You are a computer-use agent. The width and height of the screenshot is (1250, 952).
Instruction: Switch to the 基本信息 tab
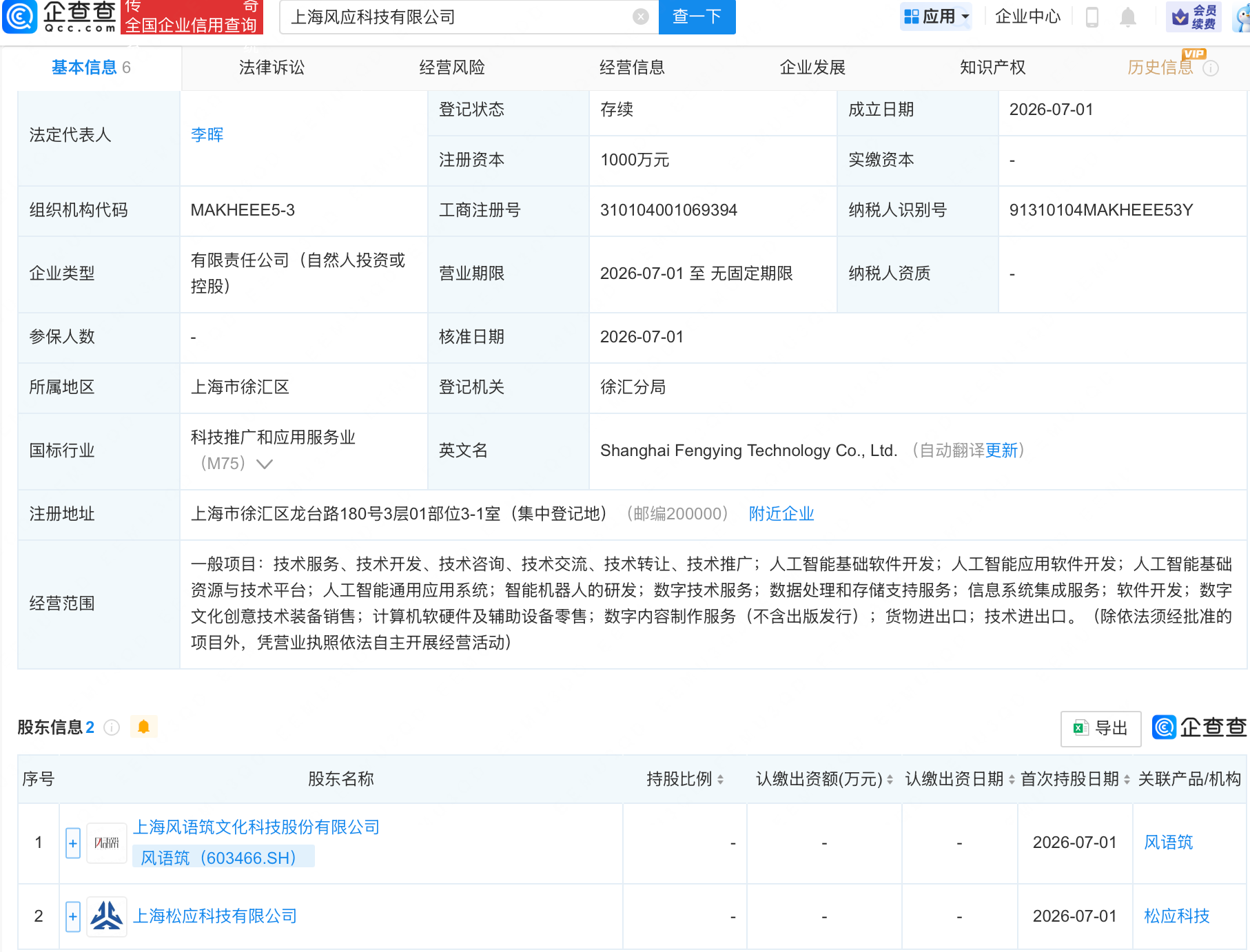[x=91, y=68]
